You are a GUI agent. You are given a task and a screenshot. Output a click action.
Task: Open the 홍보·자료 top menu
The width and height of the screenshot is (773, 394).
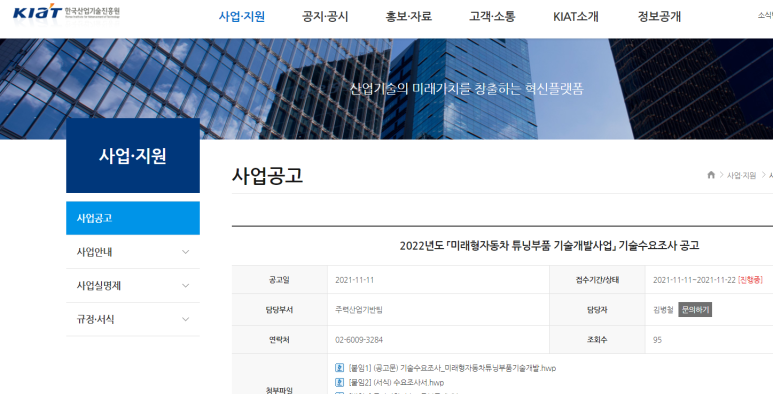tap(409, 16)
